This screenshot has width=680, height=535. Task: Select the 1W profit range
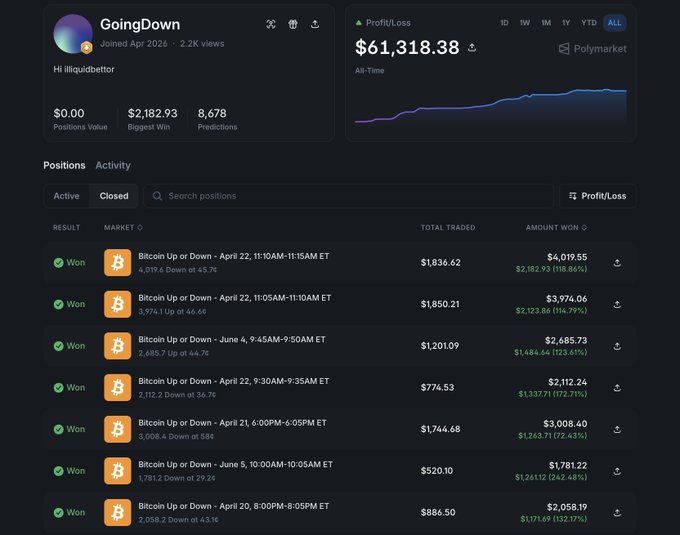(x=525, y=23)
